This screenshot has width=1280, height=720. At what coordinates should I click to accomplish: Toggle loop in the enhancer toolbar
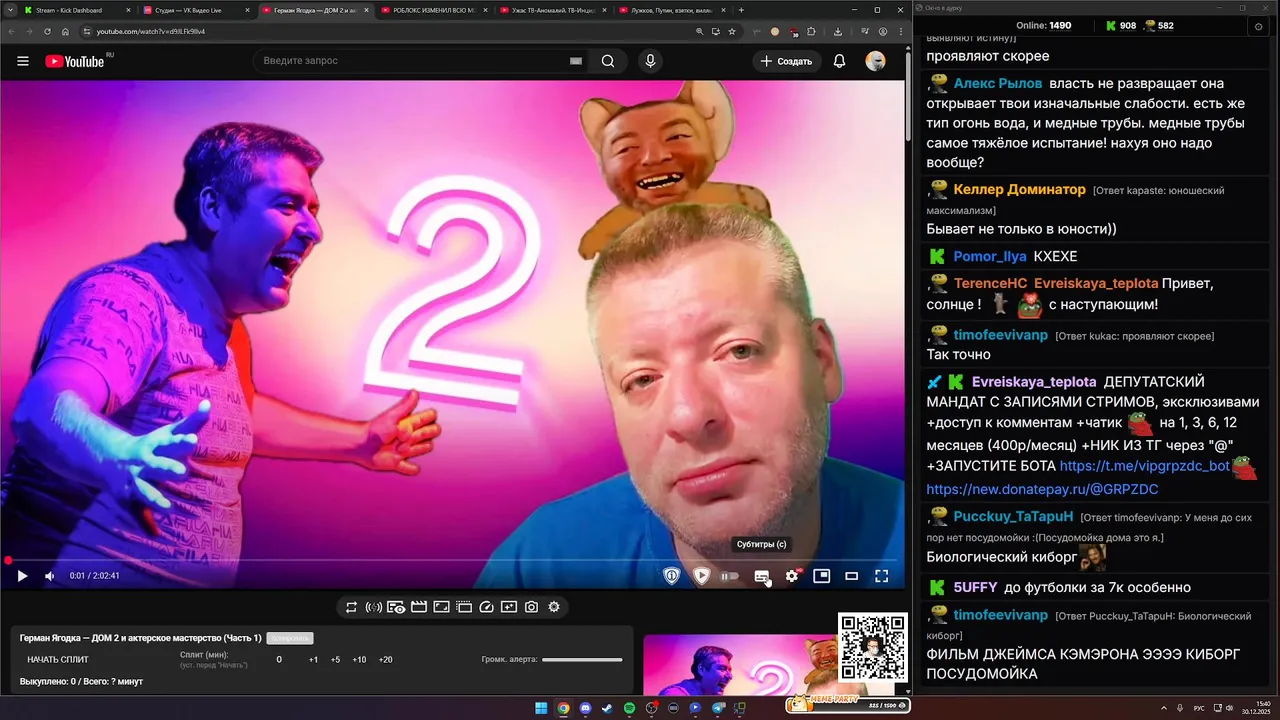(351, 607)
